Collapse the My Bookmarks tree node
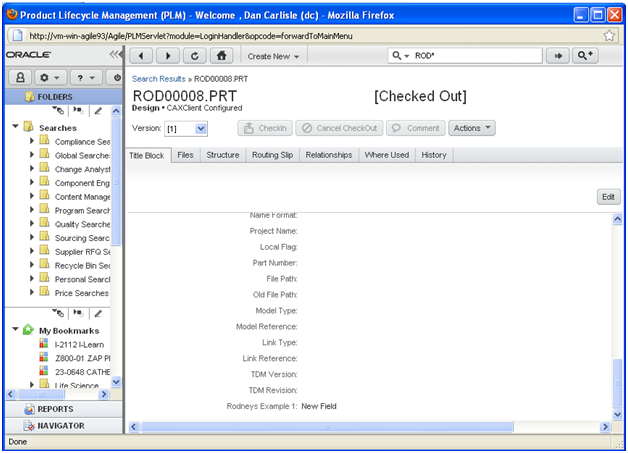628x453 pixels. [x=15, y=329]
